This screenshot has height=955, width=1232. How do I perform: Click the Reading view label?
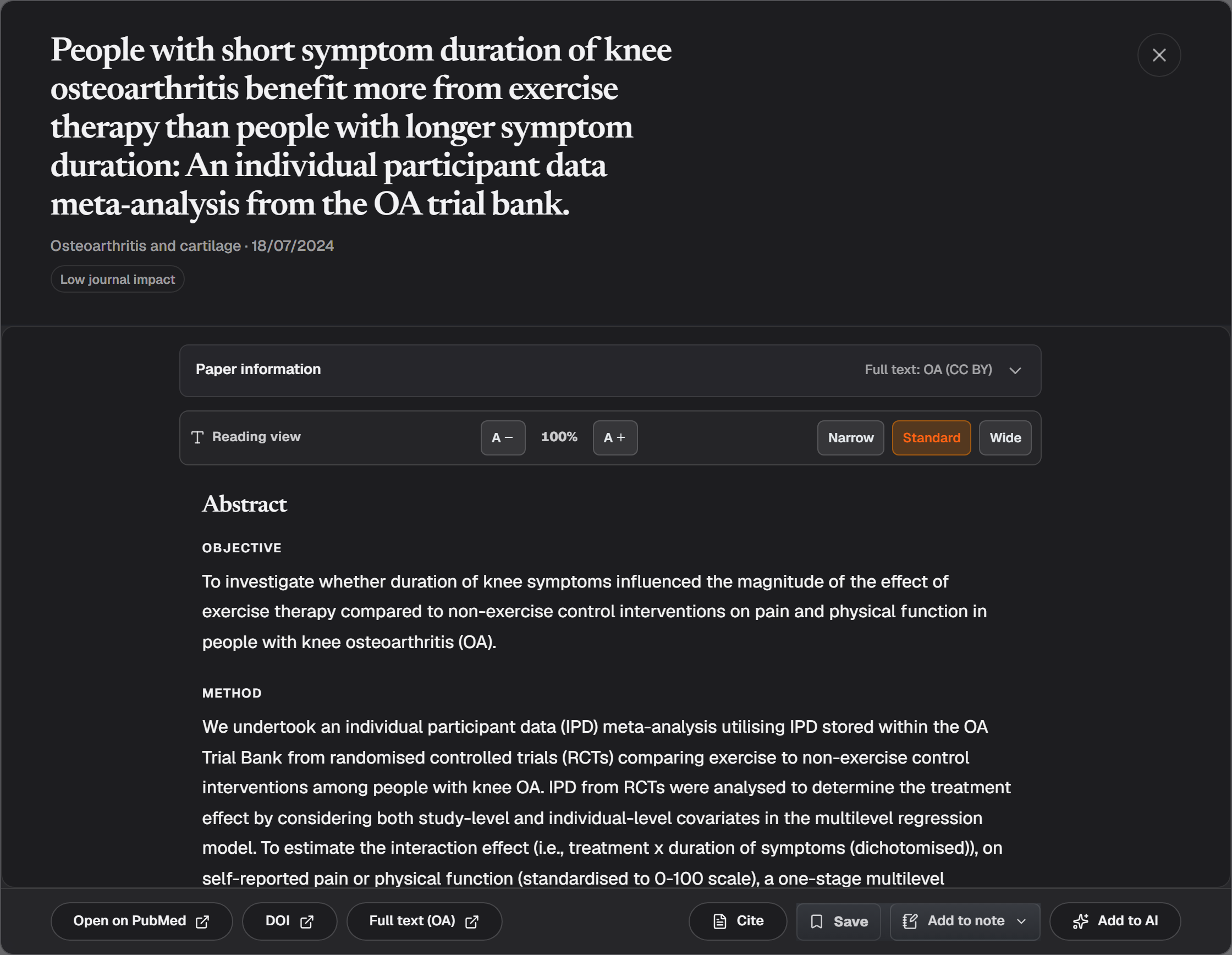coord(256,437)
